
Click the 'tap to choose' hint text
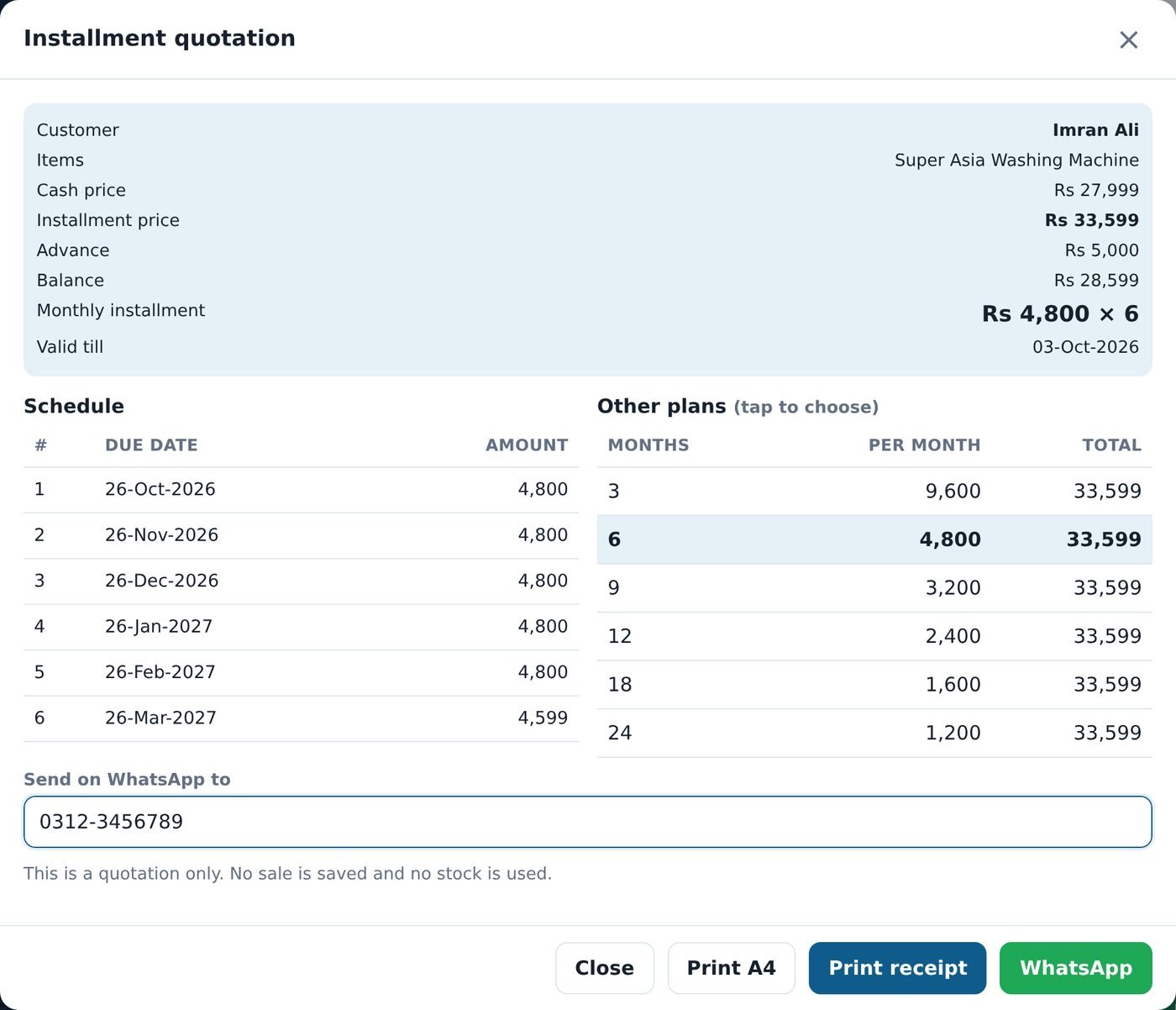pyautogui.click(x=806, y=408)
